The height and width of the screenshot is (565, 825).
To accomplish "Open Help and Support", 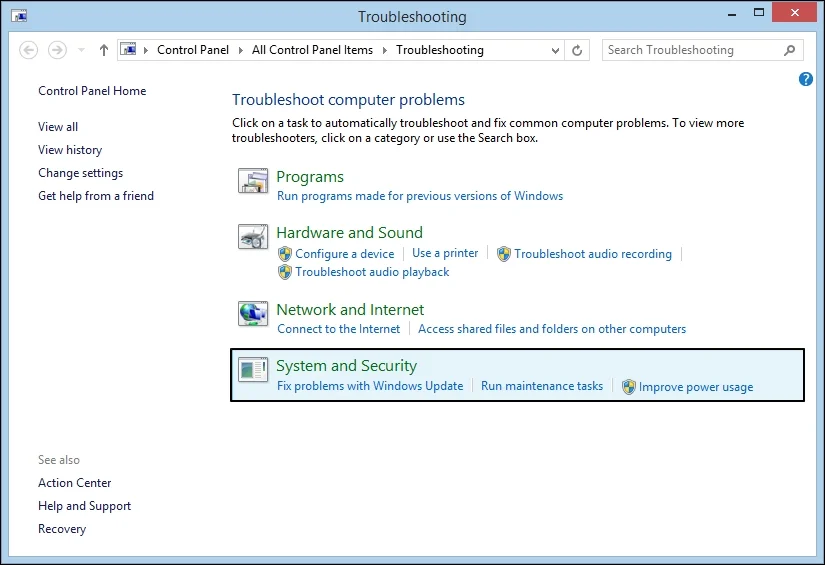I will click(x=84, y=506).
